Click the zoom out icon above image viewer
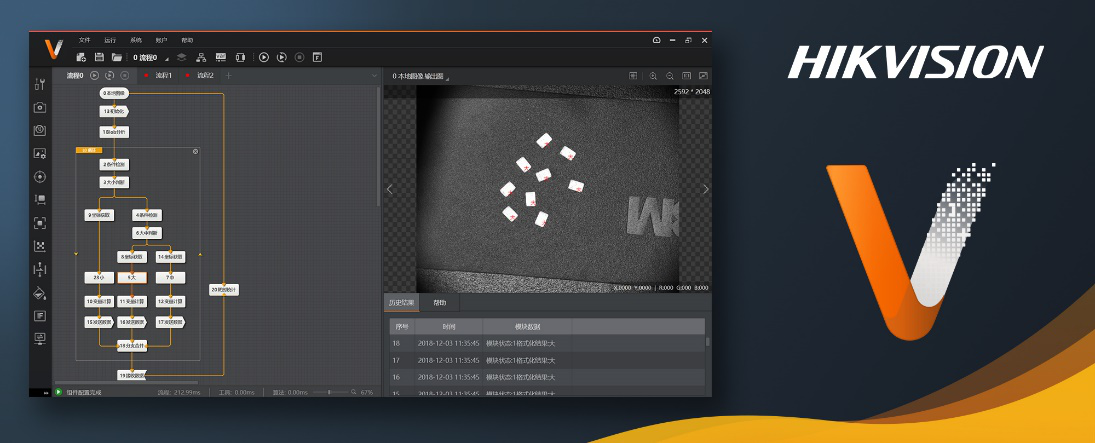1095x443 pixels. [669, 76]
